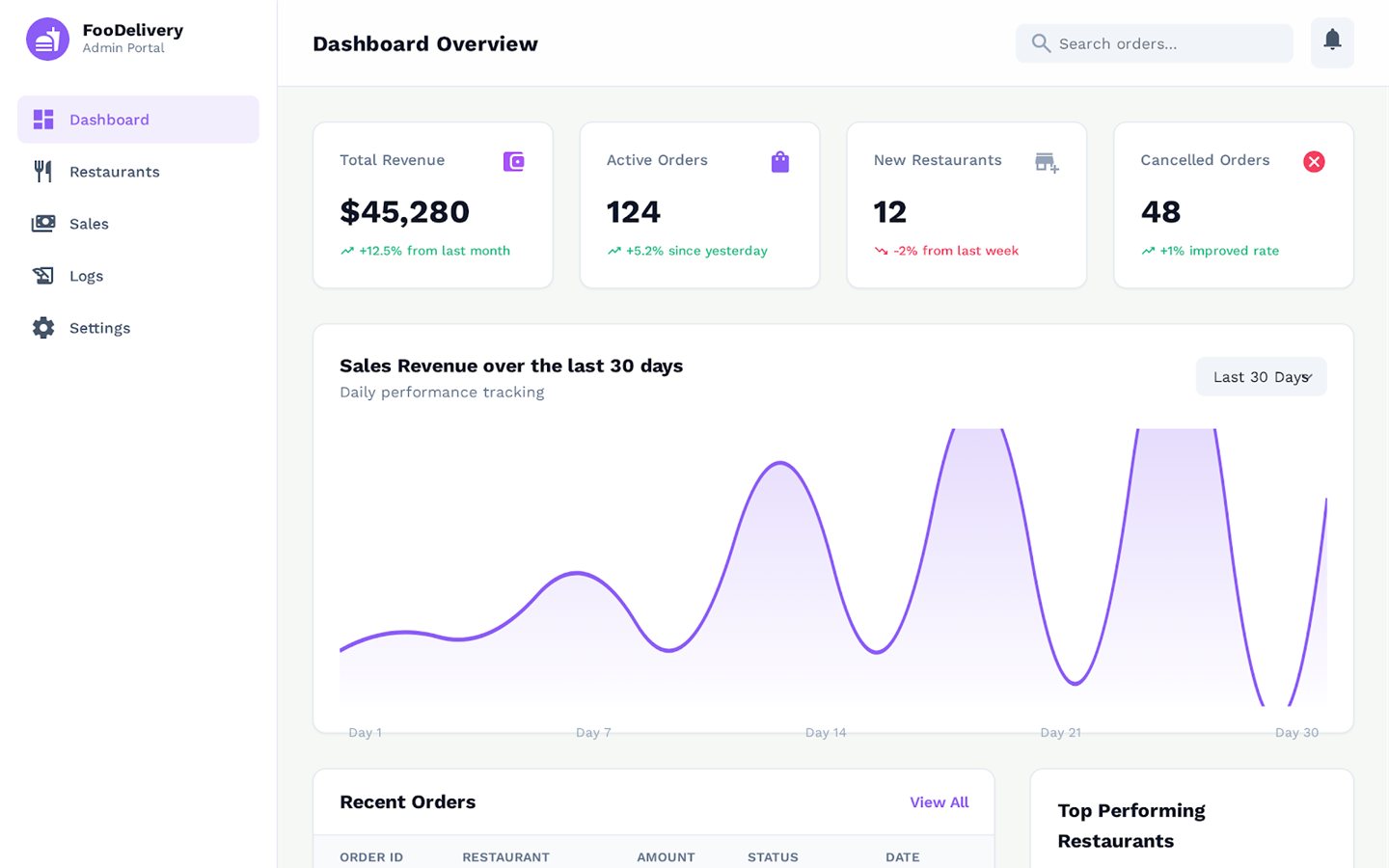Click the Recent Orders heading

click(x=407, y=802)
